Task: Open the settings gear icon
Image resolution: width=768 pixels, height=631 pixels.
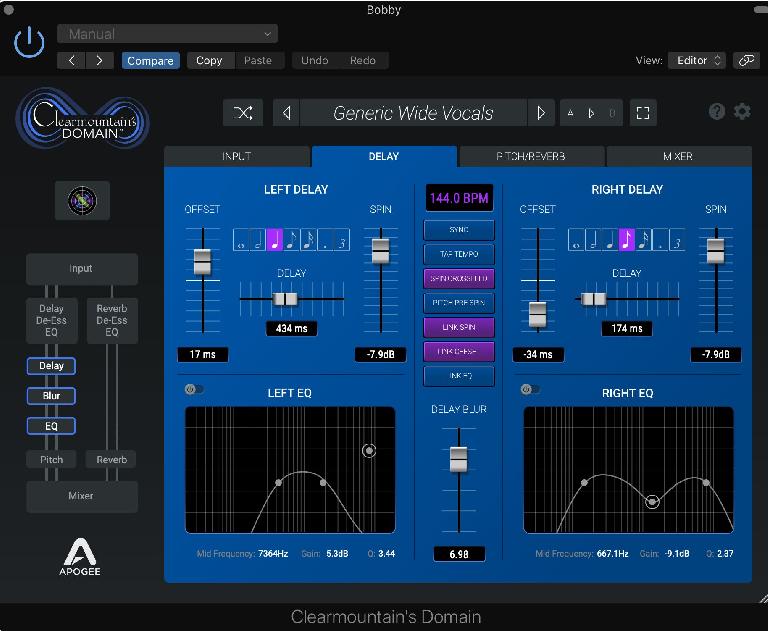Action: pyautogui.click(x=742, y=112)
